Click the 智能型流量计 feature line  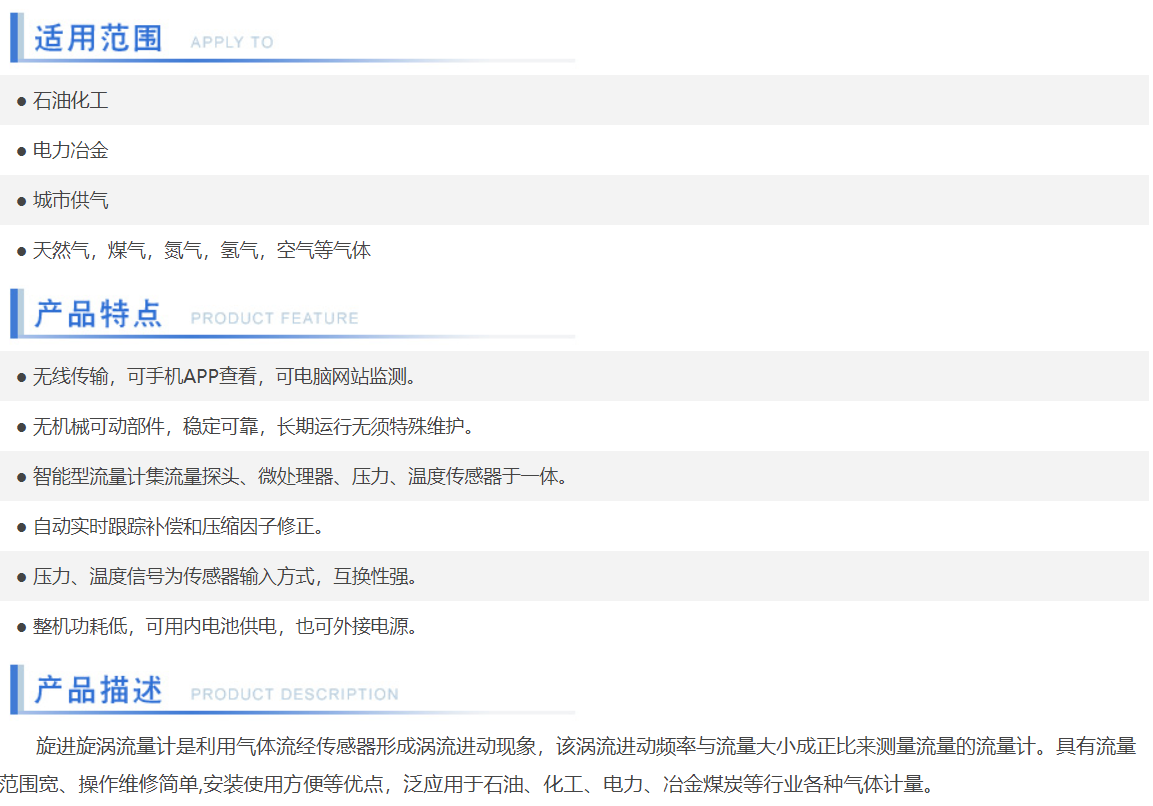(x=300, y=477)
